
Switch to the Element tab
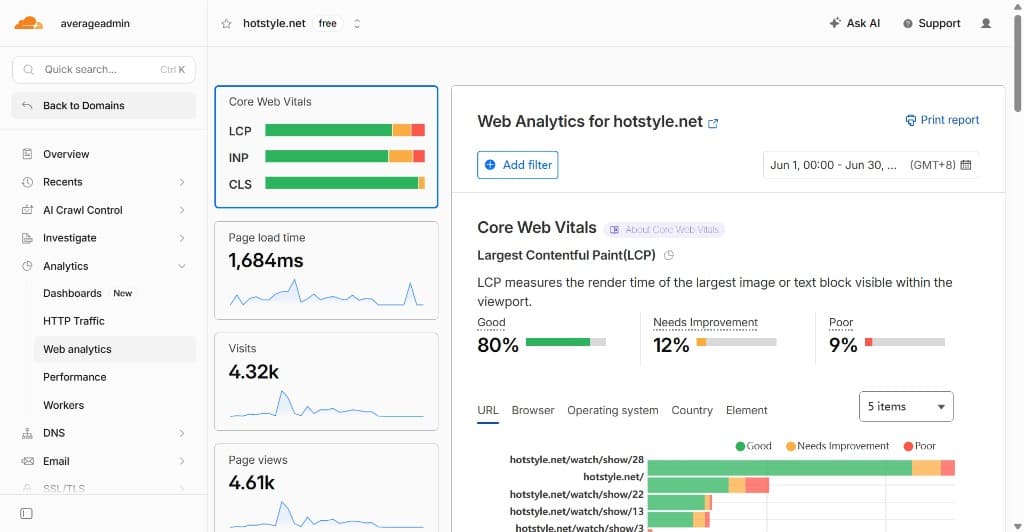[746, 411]
